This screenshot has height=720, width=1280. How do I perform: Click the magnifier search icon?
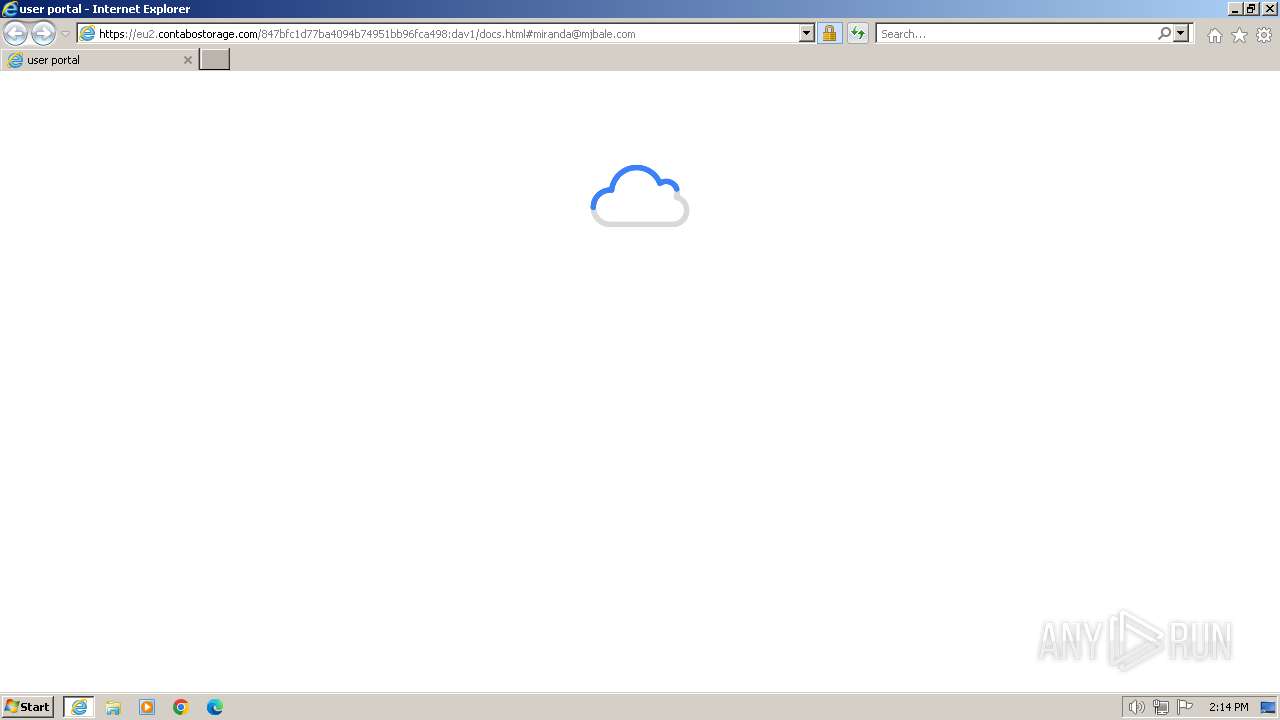pos(1164,34)
